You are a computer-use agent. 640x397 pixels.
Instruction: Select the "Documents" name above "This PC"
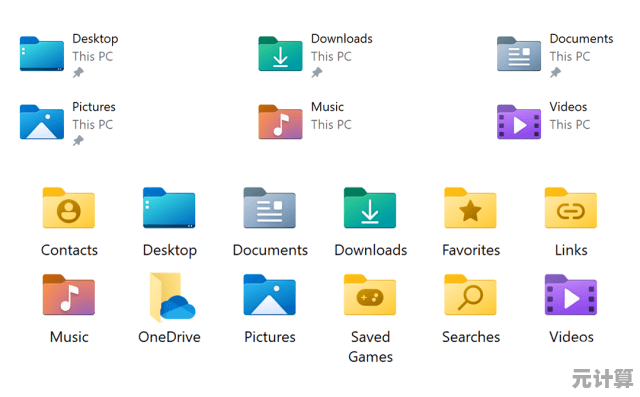click(x=581, y=38)
